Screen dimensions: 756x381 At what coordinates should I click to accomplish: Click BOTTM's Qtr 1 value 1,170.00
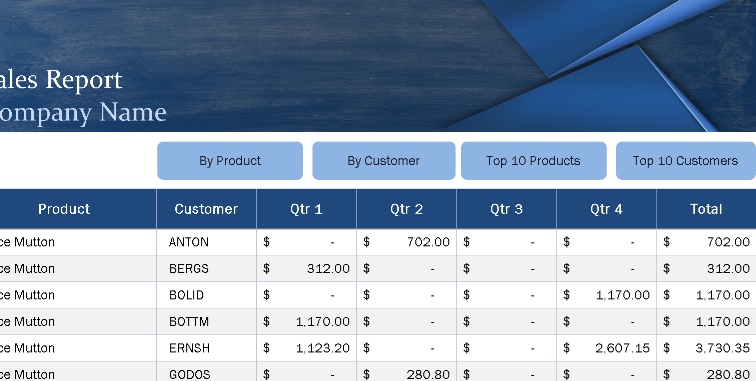306,322
